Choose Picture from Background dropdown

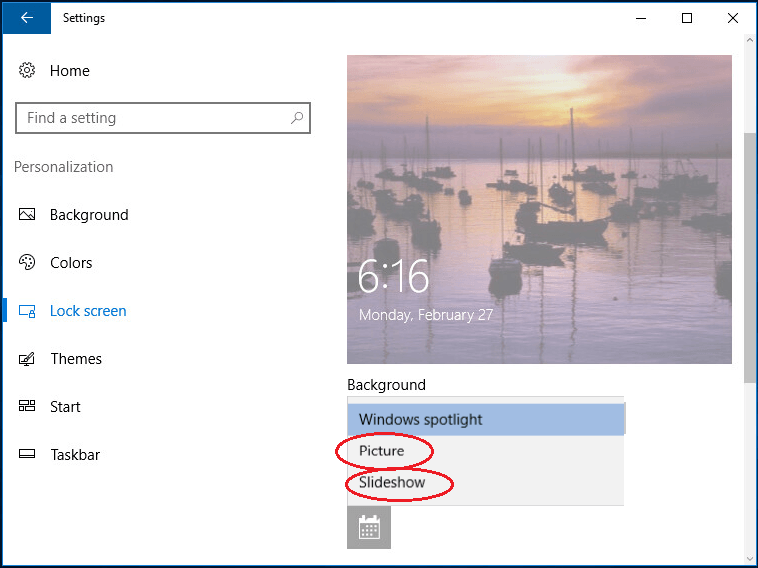(x=485, y=451)
